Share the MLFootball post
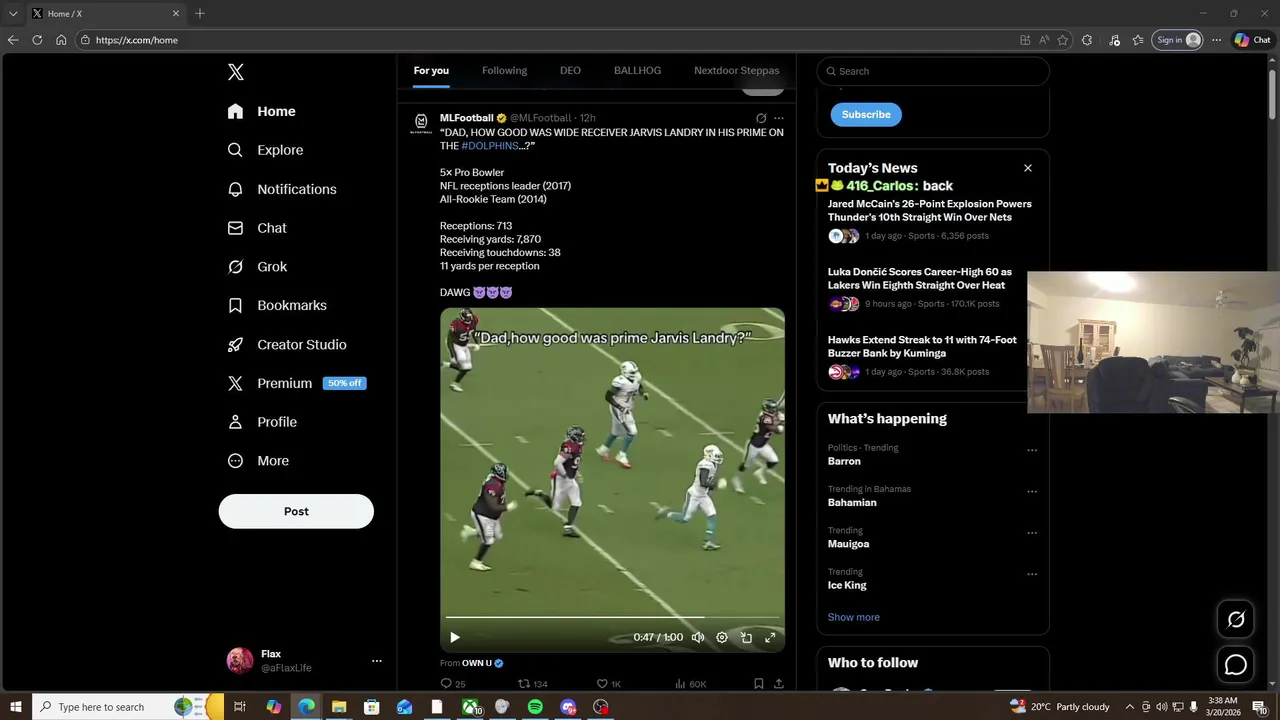This screenshot has width=1280, height=720. [x=779, y=684]
